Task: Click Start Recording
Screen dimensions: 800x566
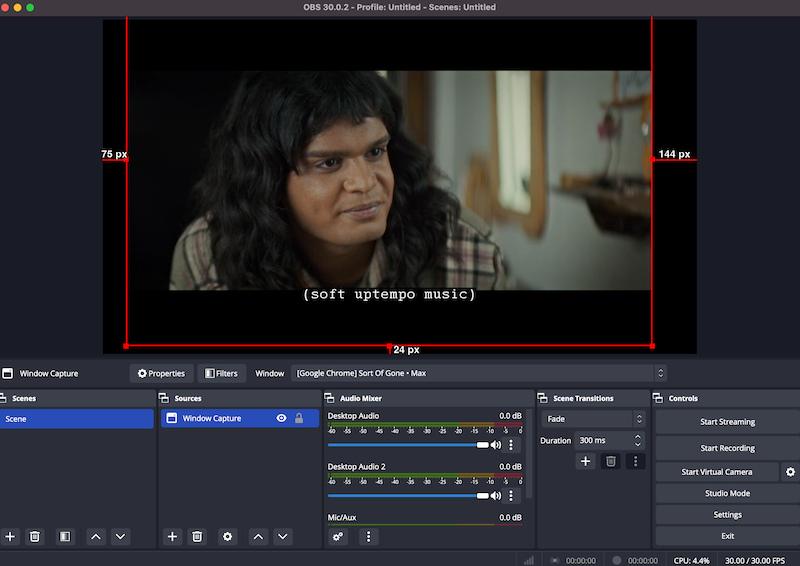Action: click(x=728, y=448)
